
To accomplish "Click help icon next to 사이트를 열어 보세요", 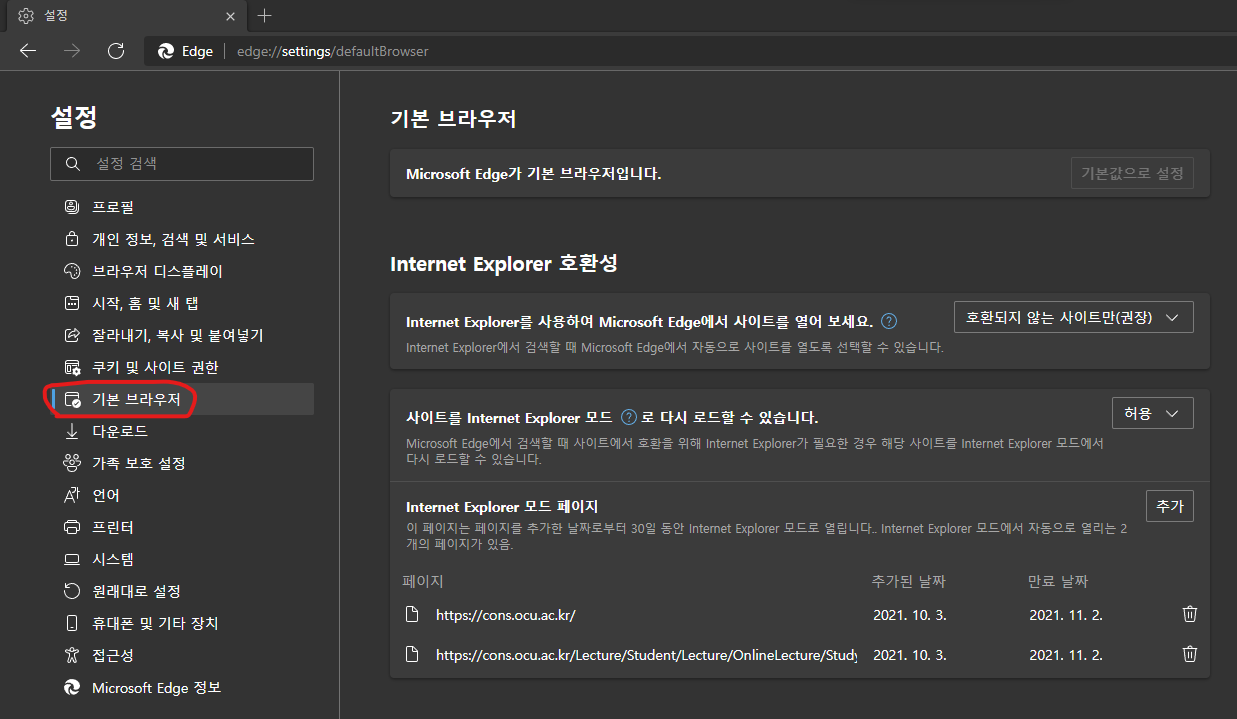I will click(888, 322).
